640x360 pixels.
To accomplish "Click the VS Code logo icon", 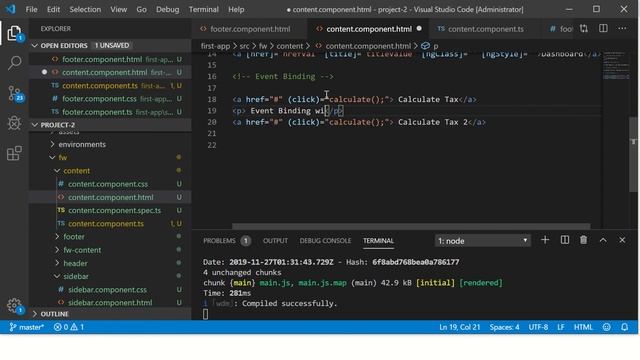I will pos(11,9).
